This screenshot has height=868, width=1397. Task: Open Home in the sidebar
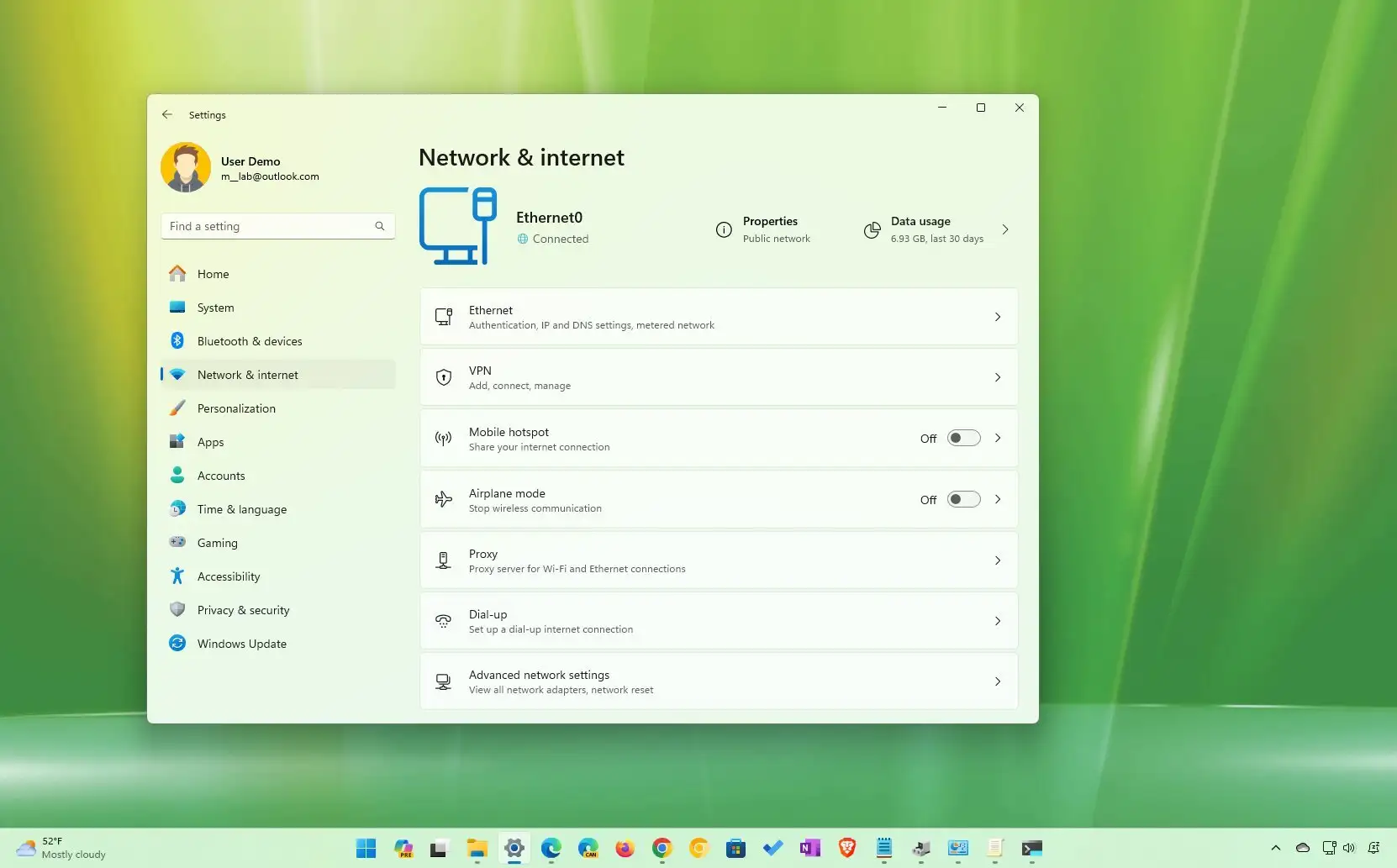coord(277,274)
